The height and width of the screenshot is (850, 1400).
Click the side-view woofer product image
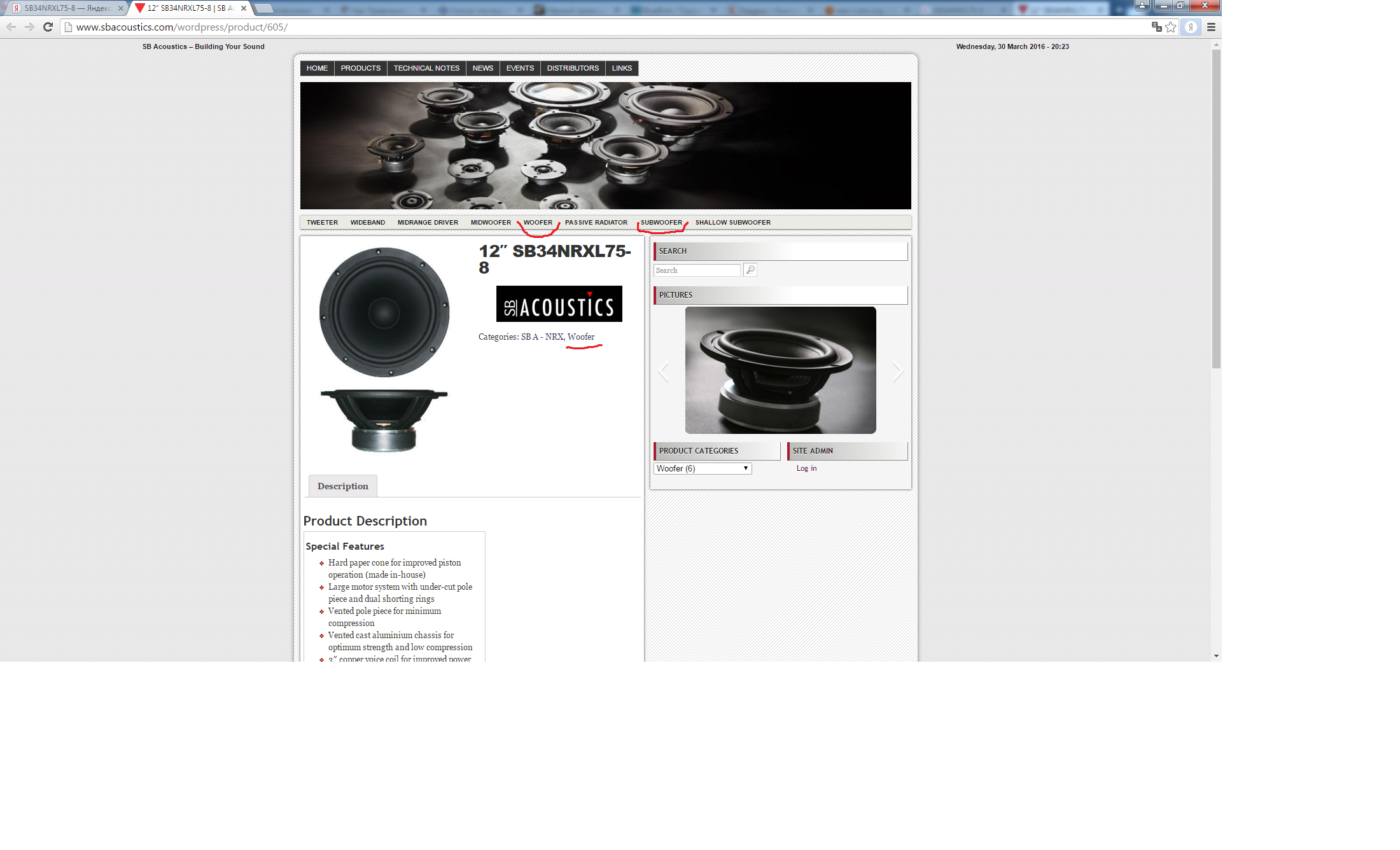[x=384, y=421]
